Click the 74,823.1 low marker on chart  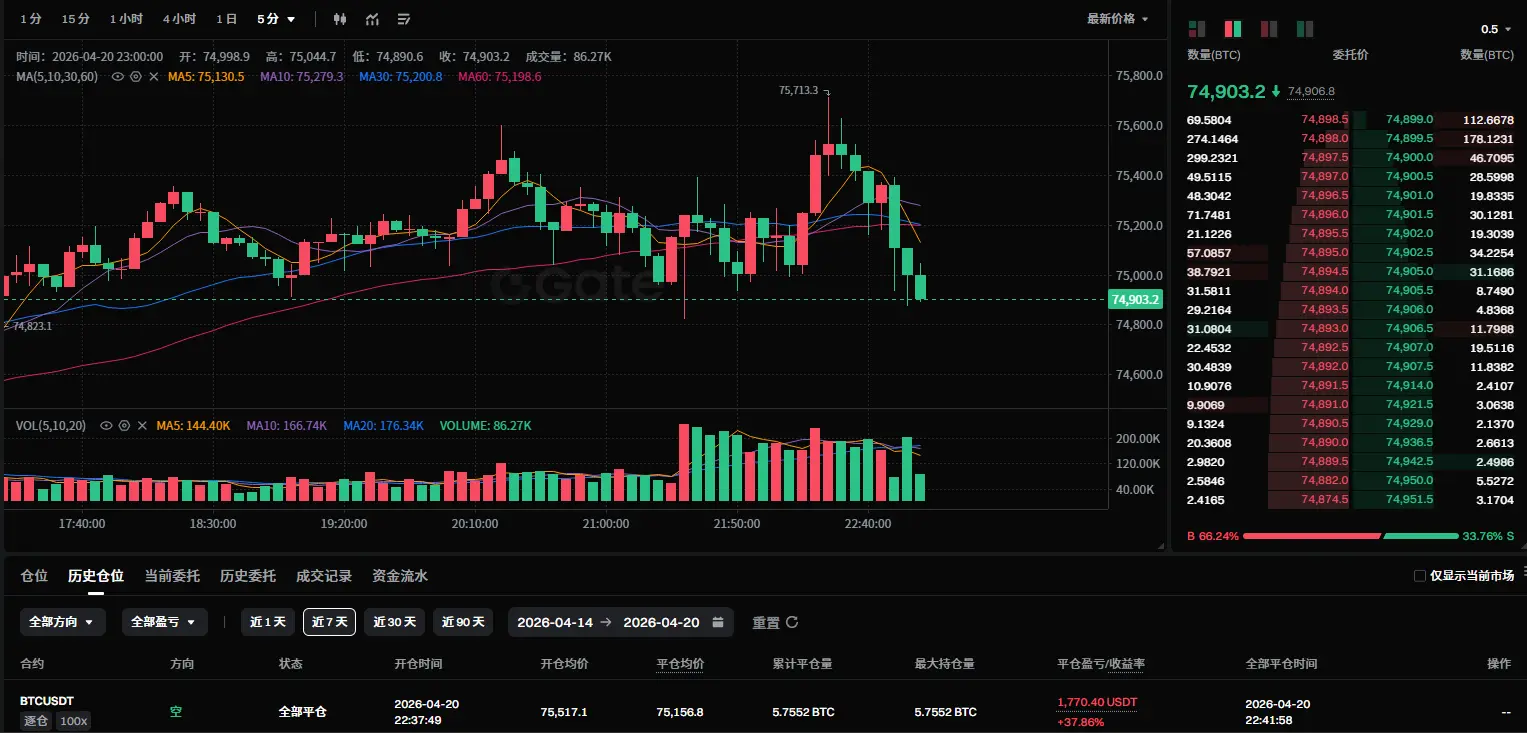point(32,326)
